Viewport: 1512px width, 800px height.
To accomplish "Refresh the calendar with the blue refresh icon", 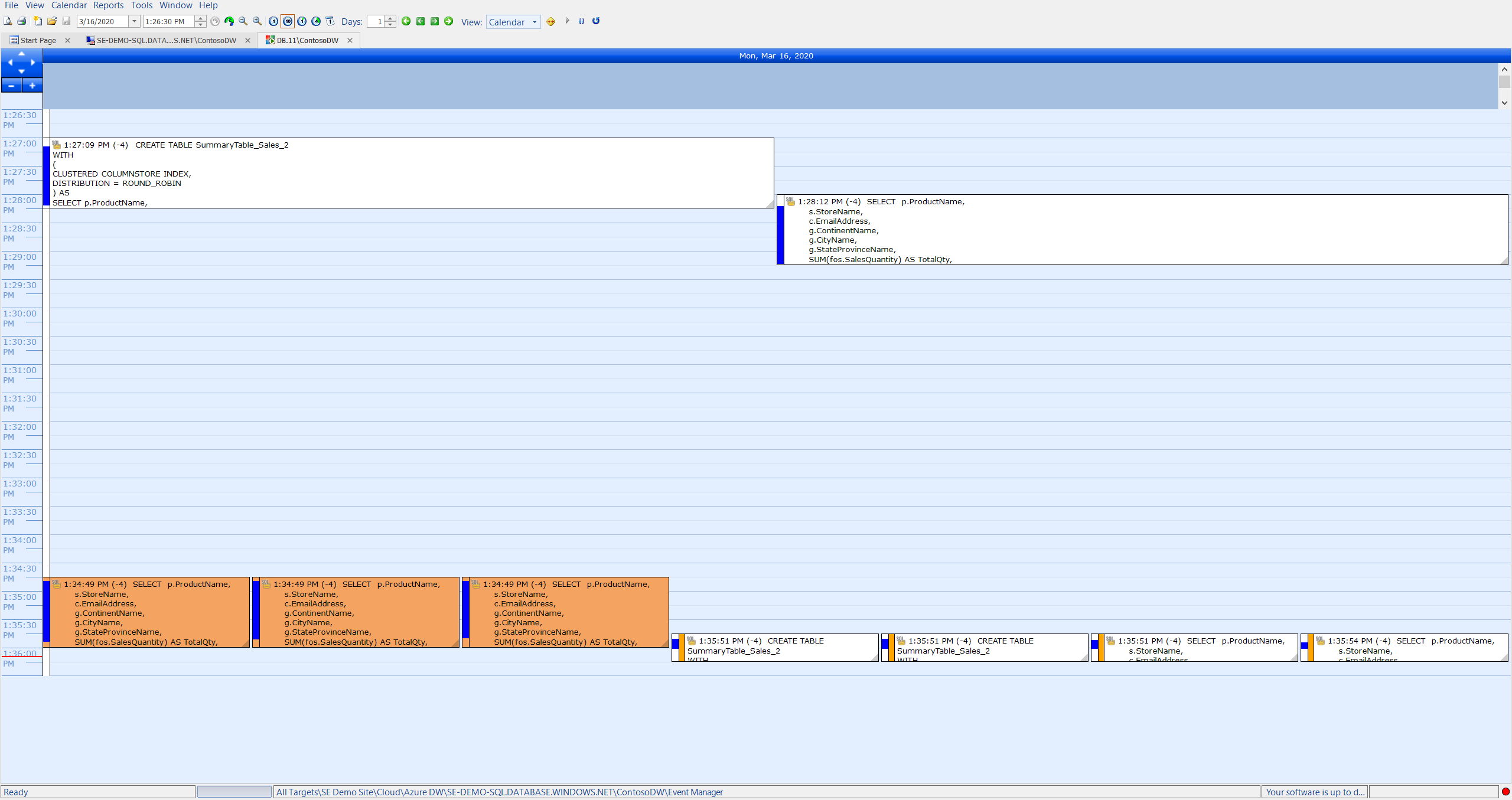I will point(595,21).
